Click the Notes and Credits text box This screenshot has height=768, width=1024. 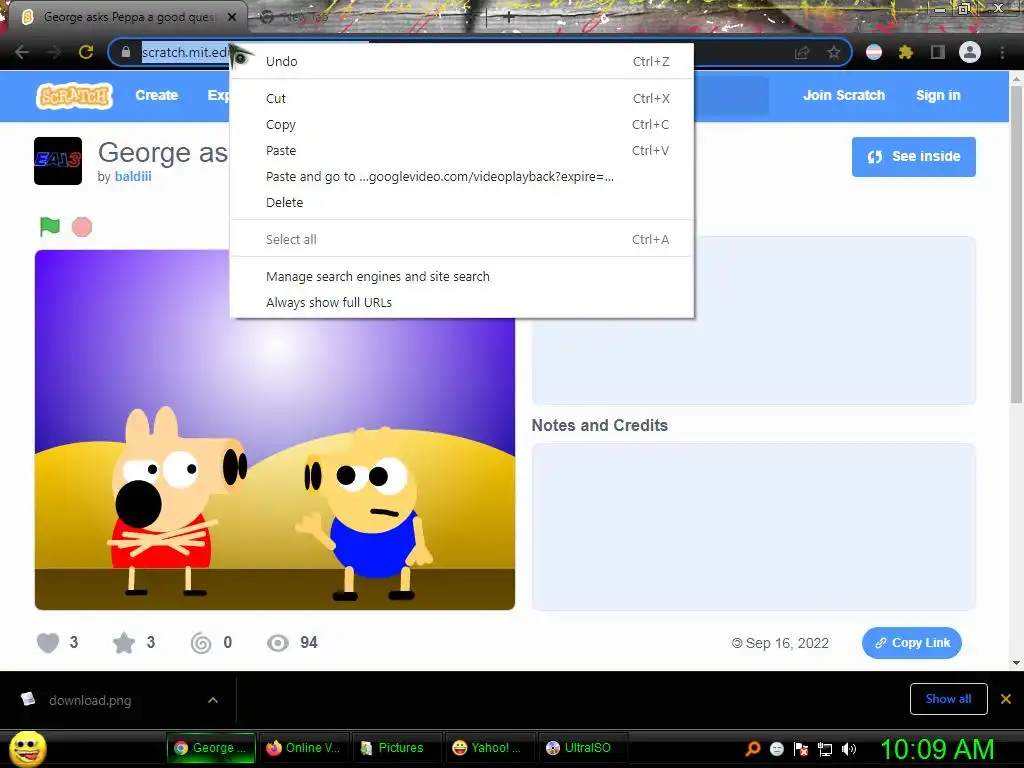click(x=754, y=527)
